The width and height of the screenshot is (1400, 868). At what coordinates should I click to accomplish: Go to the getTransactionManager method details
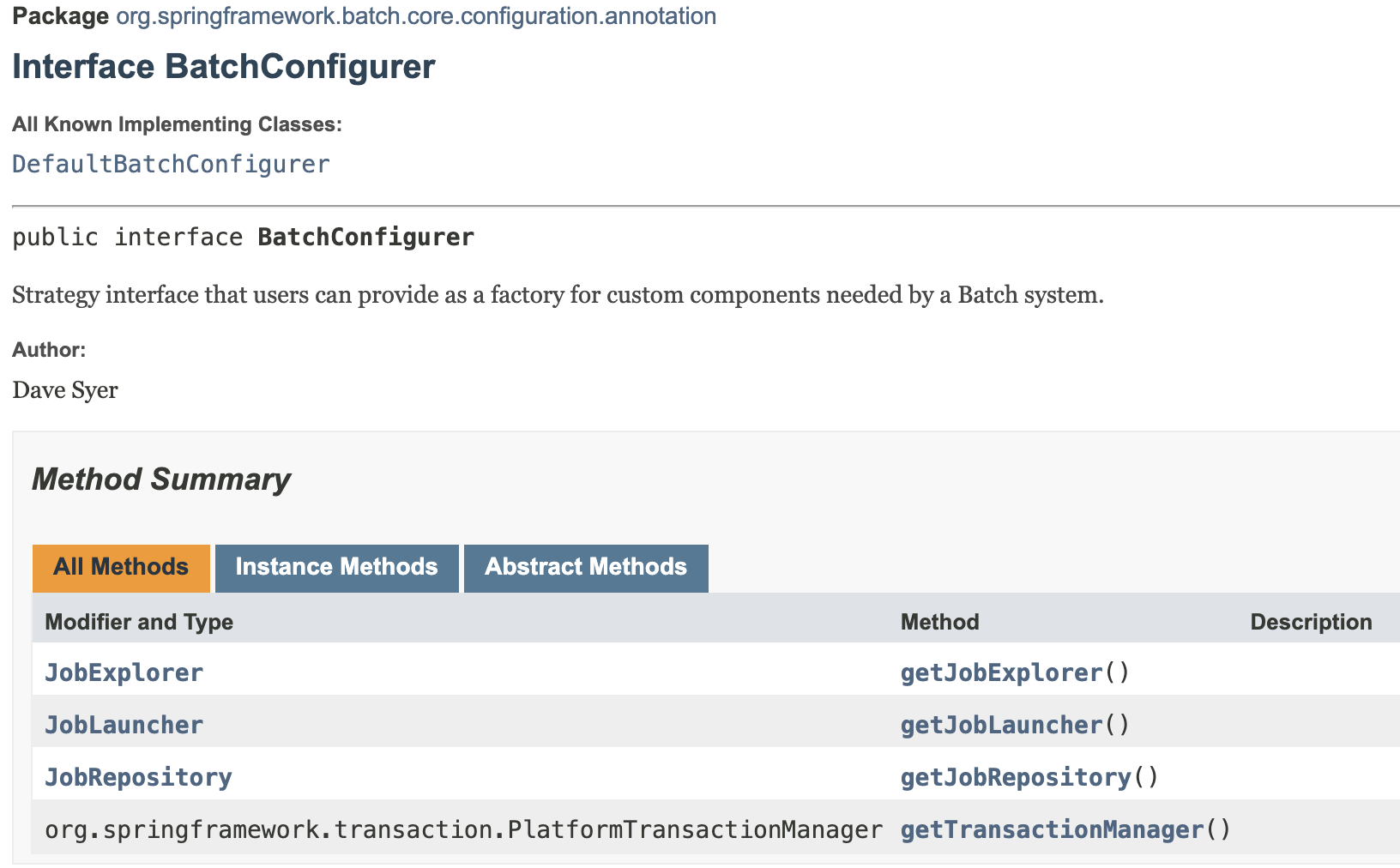[1052, 829]
